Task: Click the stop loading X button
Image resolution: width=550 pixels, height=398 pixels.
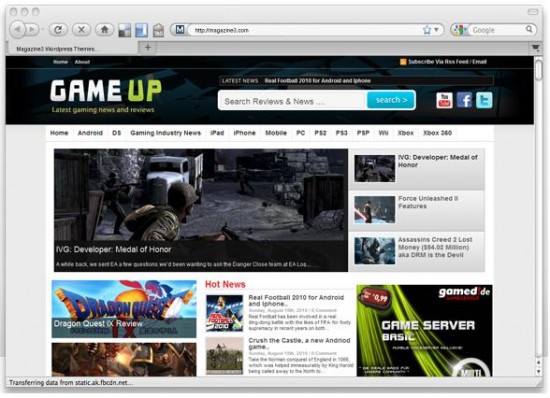Action: pyautogui.click(x=81, y=30)
